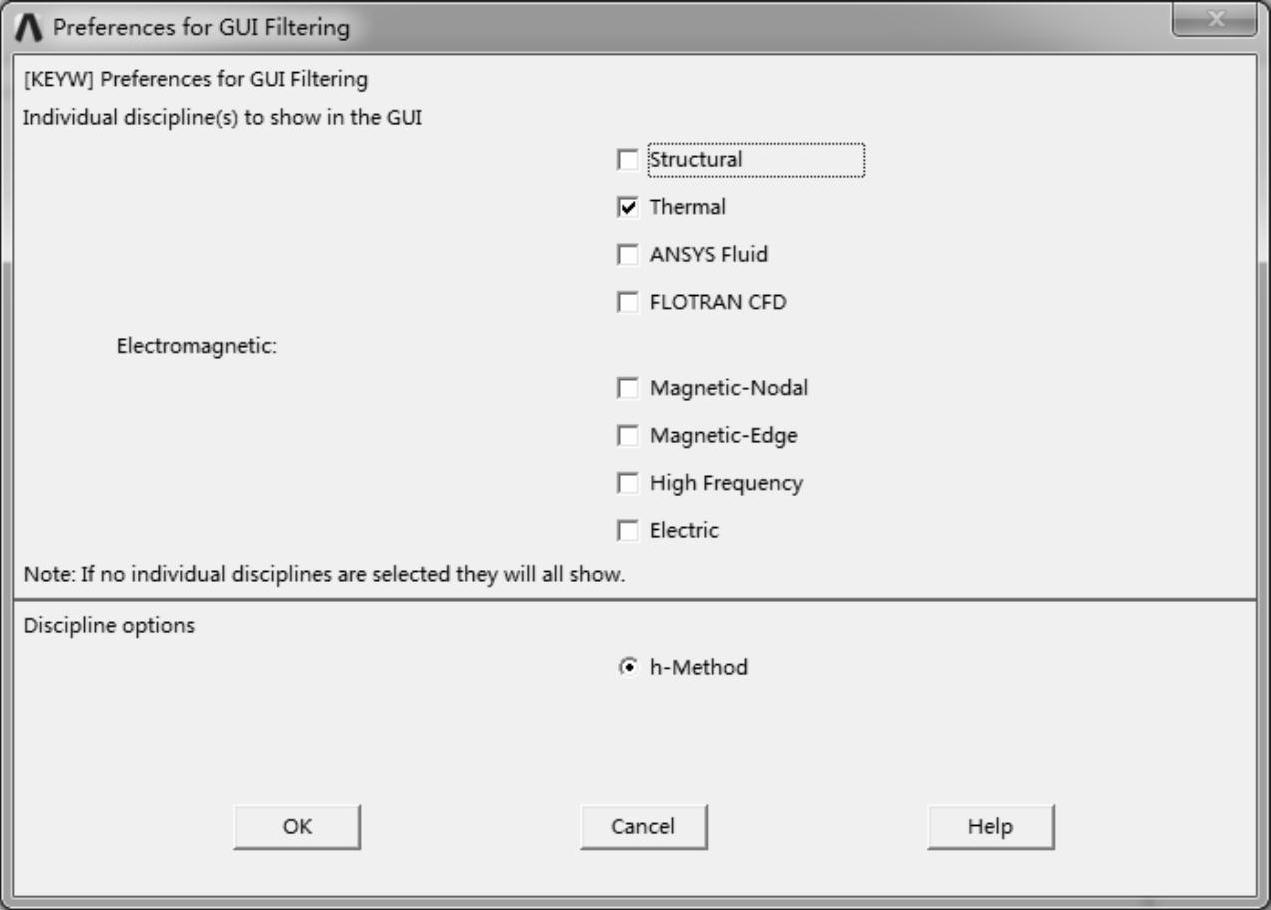Select the Magnetic-Nodal checkbox
The image size is (1271, 910).
(x=628, y=388)
